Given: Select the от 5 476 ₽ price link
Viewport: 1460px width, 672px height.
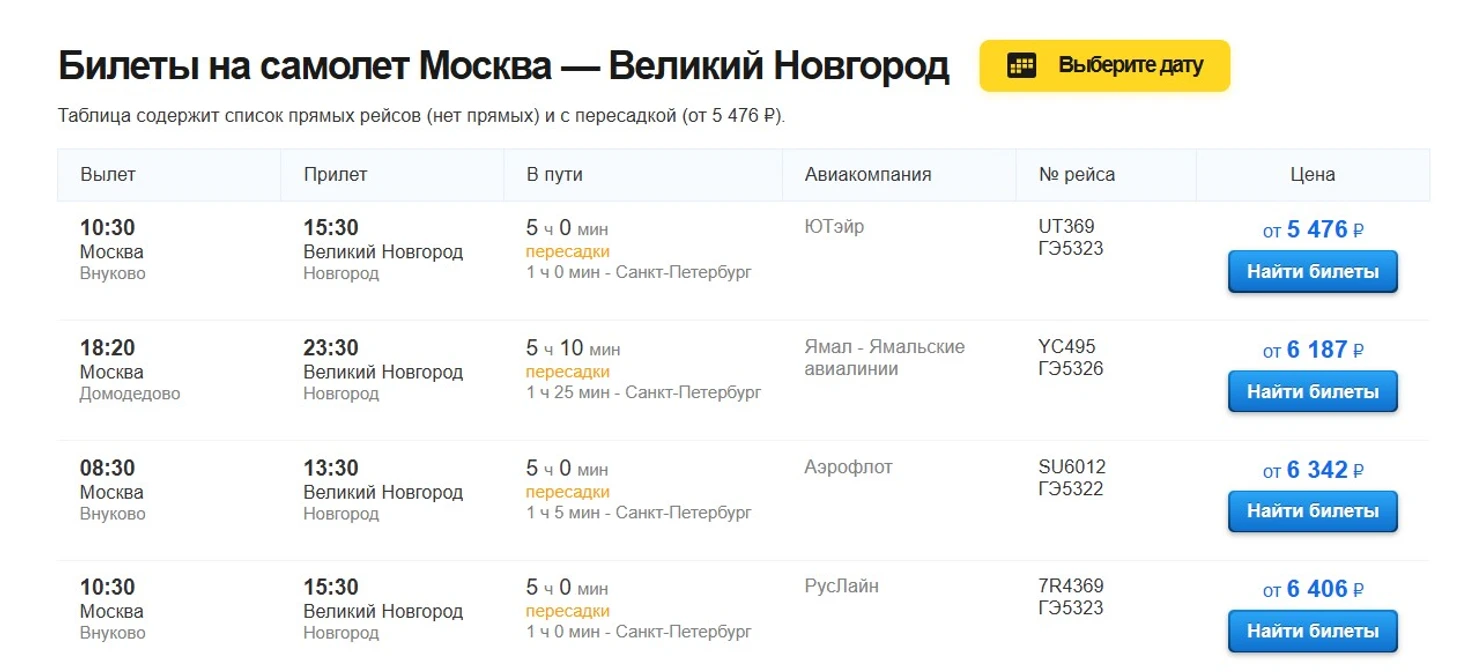Looking at the screenshot, I should click(1313, 230).
